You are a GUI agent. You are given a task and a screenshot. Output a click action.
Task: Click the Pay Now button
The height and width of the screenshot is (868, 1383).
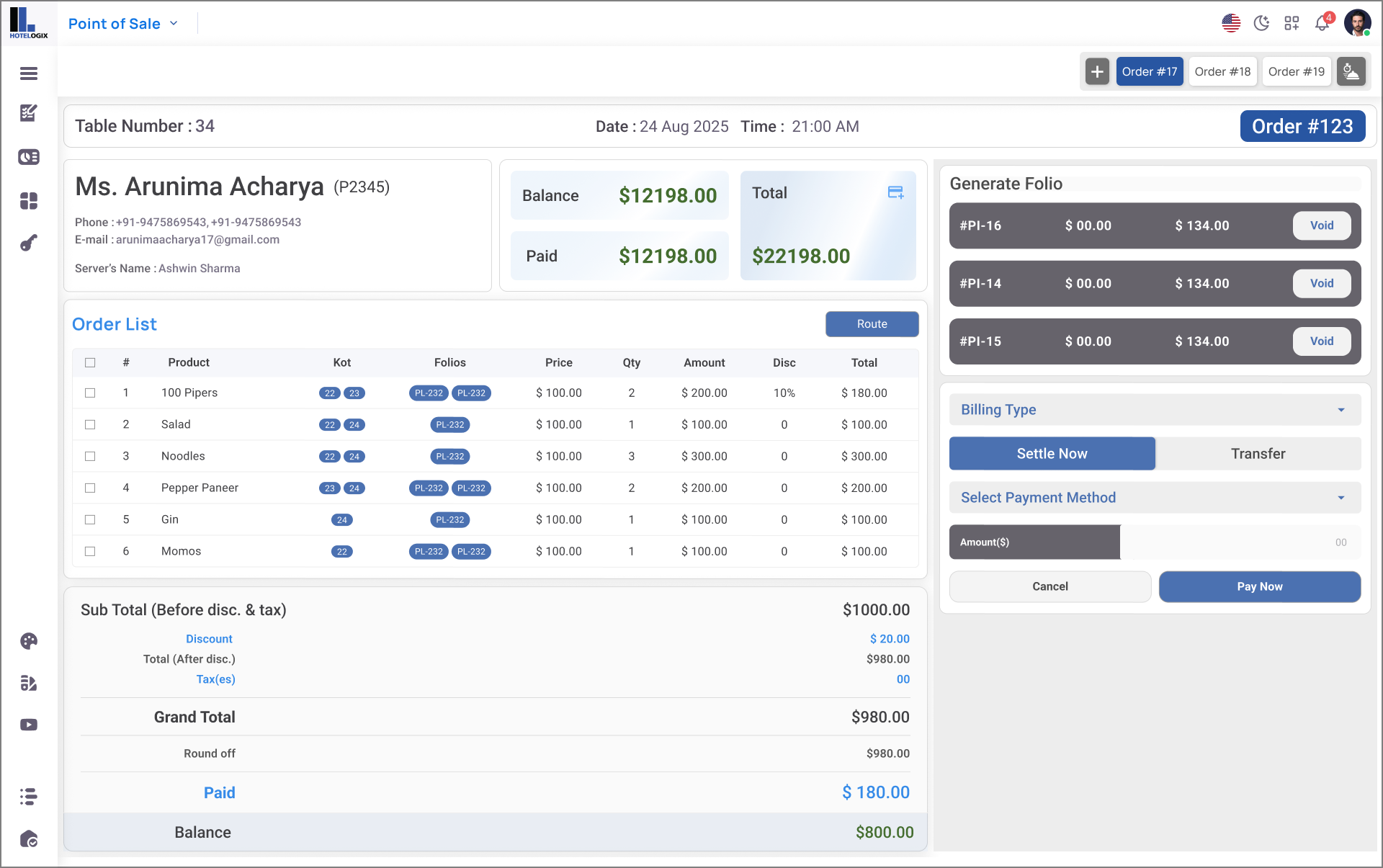coord(1259,586)
